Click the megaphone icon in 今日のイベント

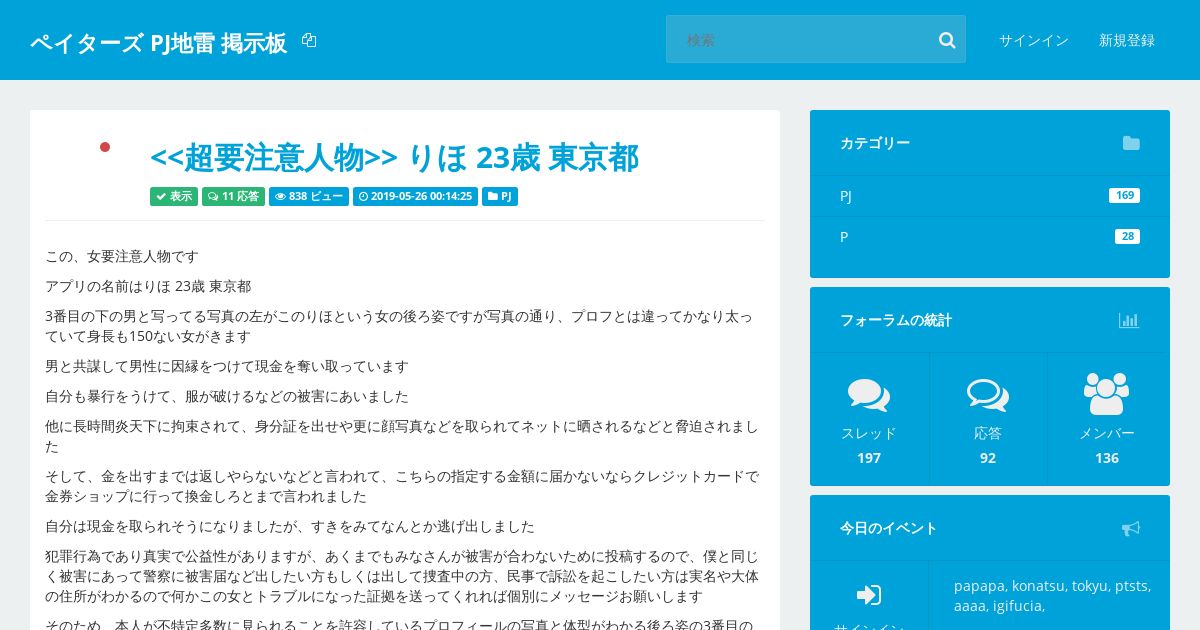coord(1131,528)
